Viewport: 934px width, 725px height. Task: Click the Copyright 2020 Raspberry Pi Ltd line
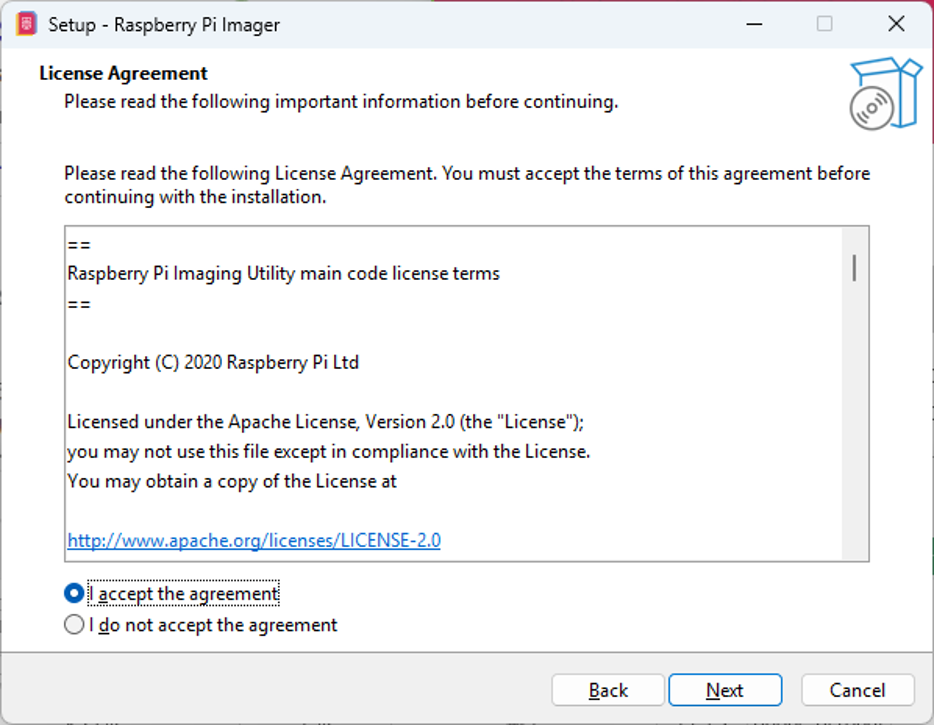click(213, 362)
